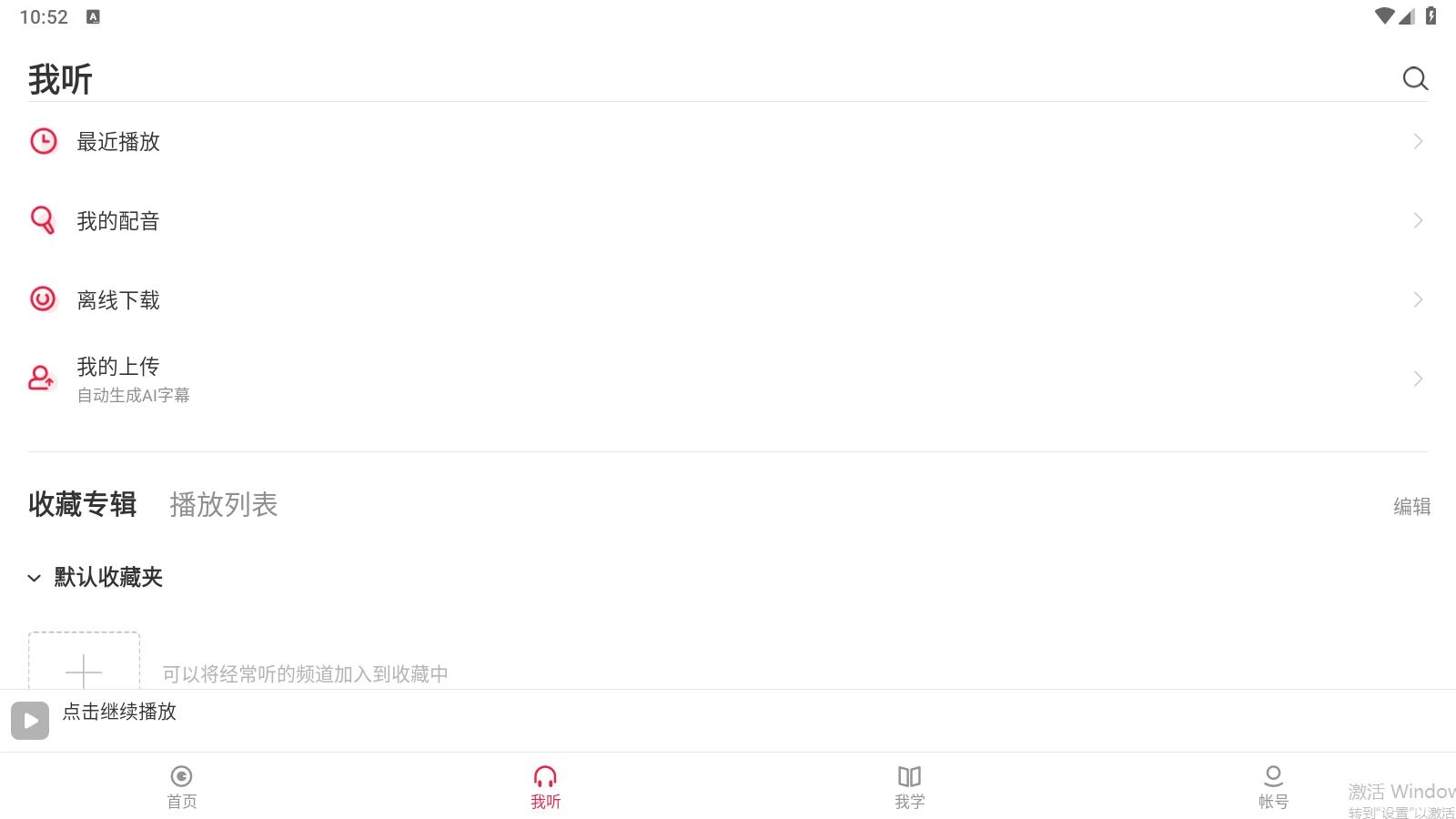Open 帐号 account icon tab
Image resolution: width=1456 pixels, height=819 pixels.
(1273, 776)
